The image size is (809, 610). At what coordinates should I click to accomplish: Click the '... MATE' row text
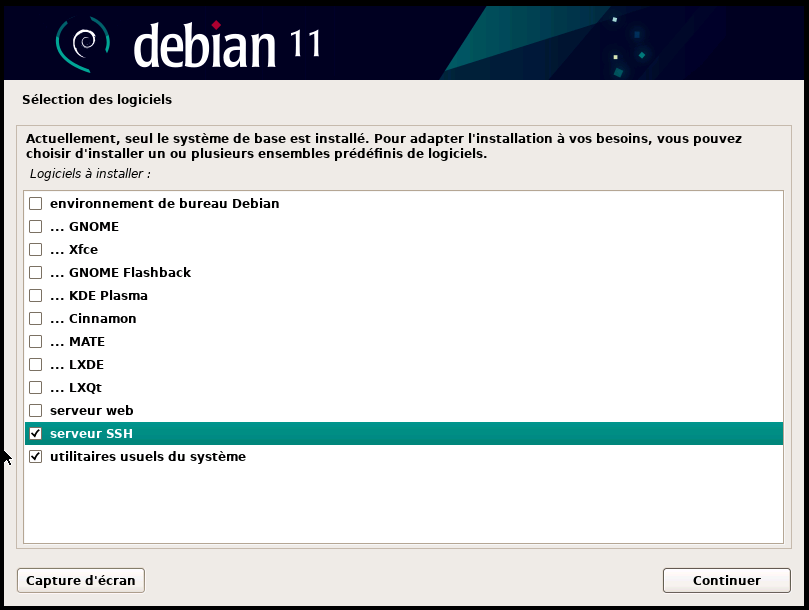coord(77,342)
